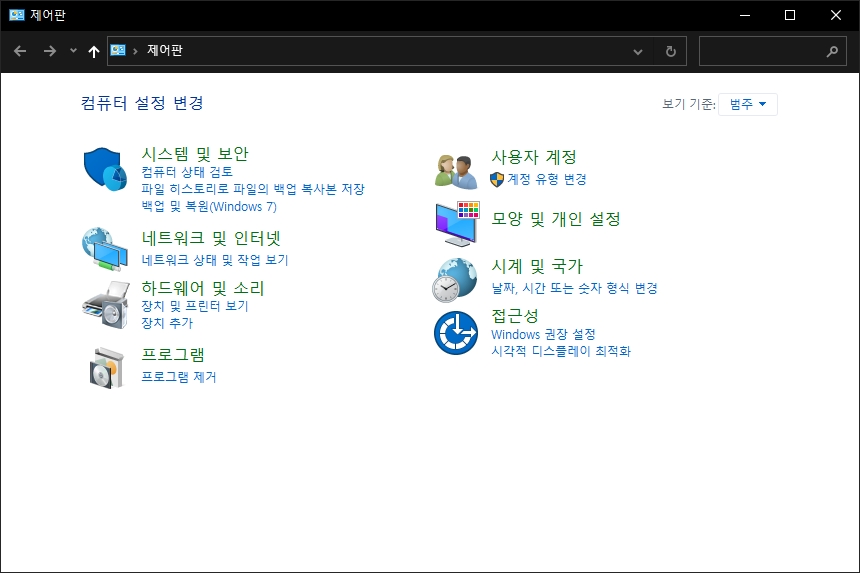Click the 장치 추가 link

[x=167, y=323]
